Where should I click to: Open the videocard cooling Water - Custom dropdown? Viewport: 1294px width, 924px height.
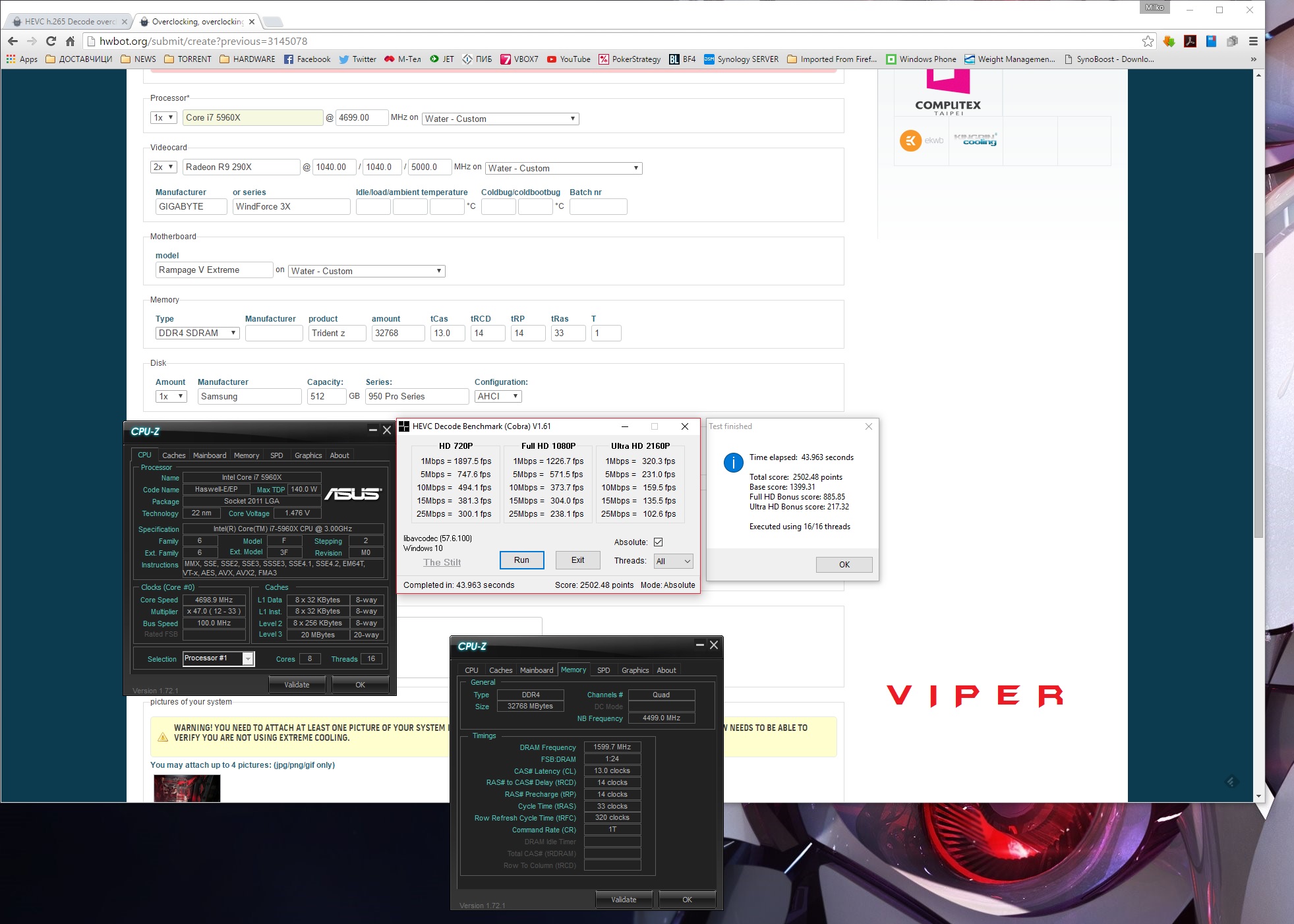point(564,168)
